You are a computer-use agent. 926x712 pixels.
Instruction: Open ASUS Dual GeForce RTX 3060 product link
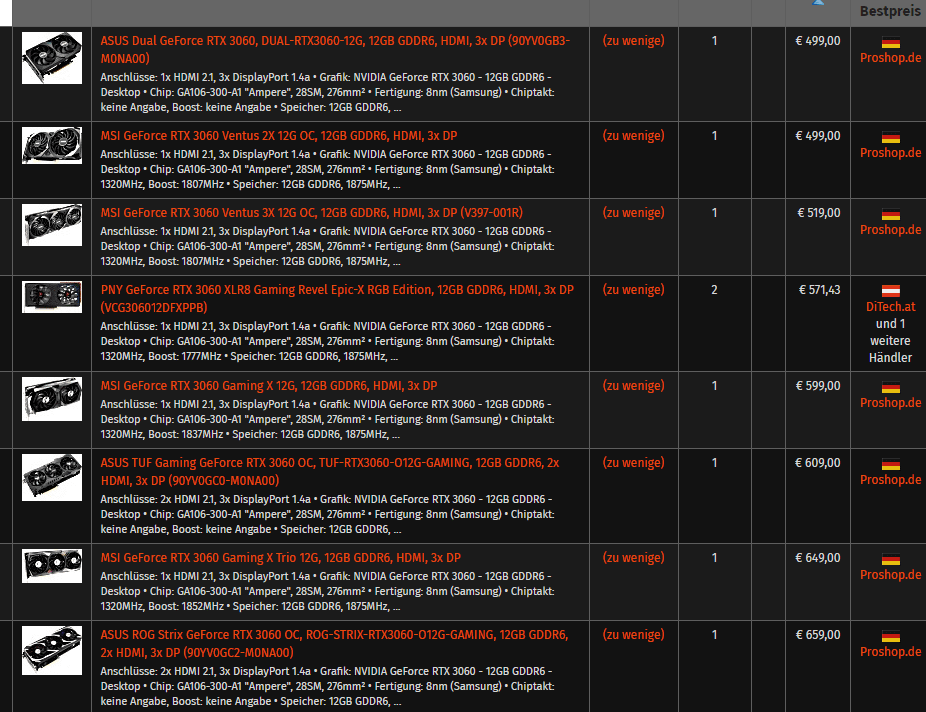(x=335, y=50)
